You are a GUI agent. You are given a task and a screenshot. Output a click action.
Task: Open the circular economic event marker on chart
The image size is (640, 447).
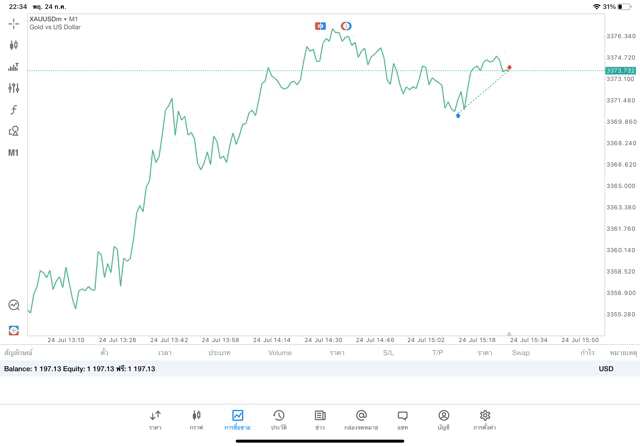346,25
